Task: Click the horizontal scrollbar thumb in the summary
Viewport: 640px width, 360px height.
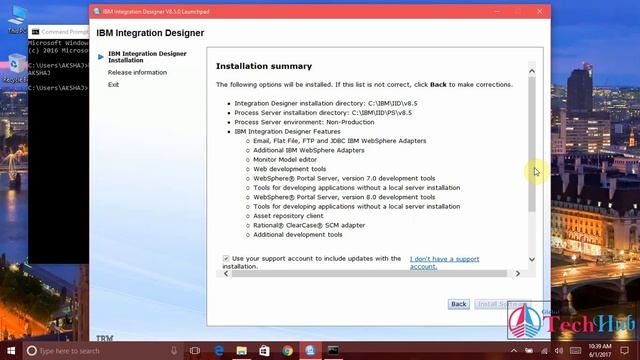Action: [369, 273]
